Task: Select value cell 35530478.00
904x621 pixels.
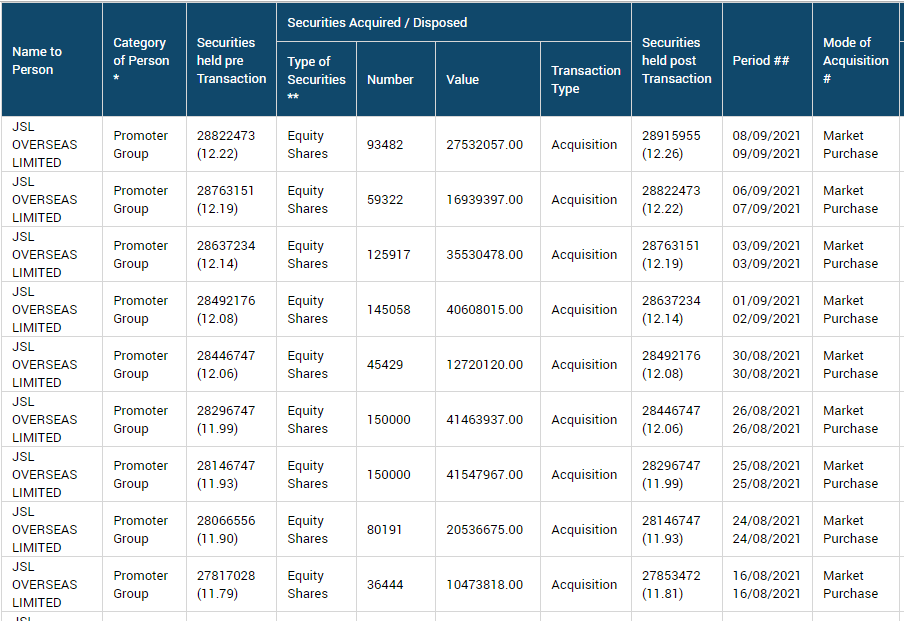Action: pos(488,254)
